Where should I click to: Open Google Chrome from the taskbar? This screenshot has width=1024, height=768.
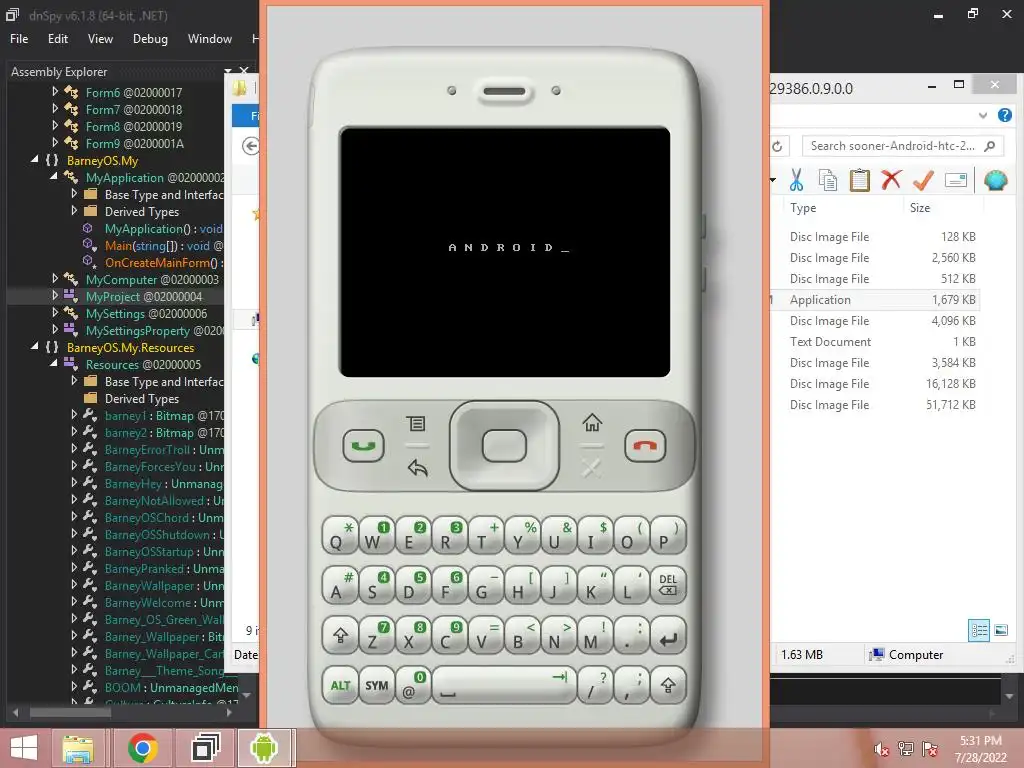142,748
